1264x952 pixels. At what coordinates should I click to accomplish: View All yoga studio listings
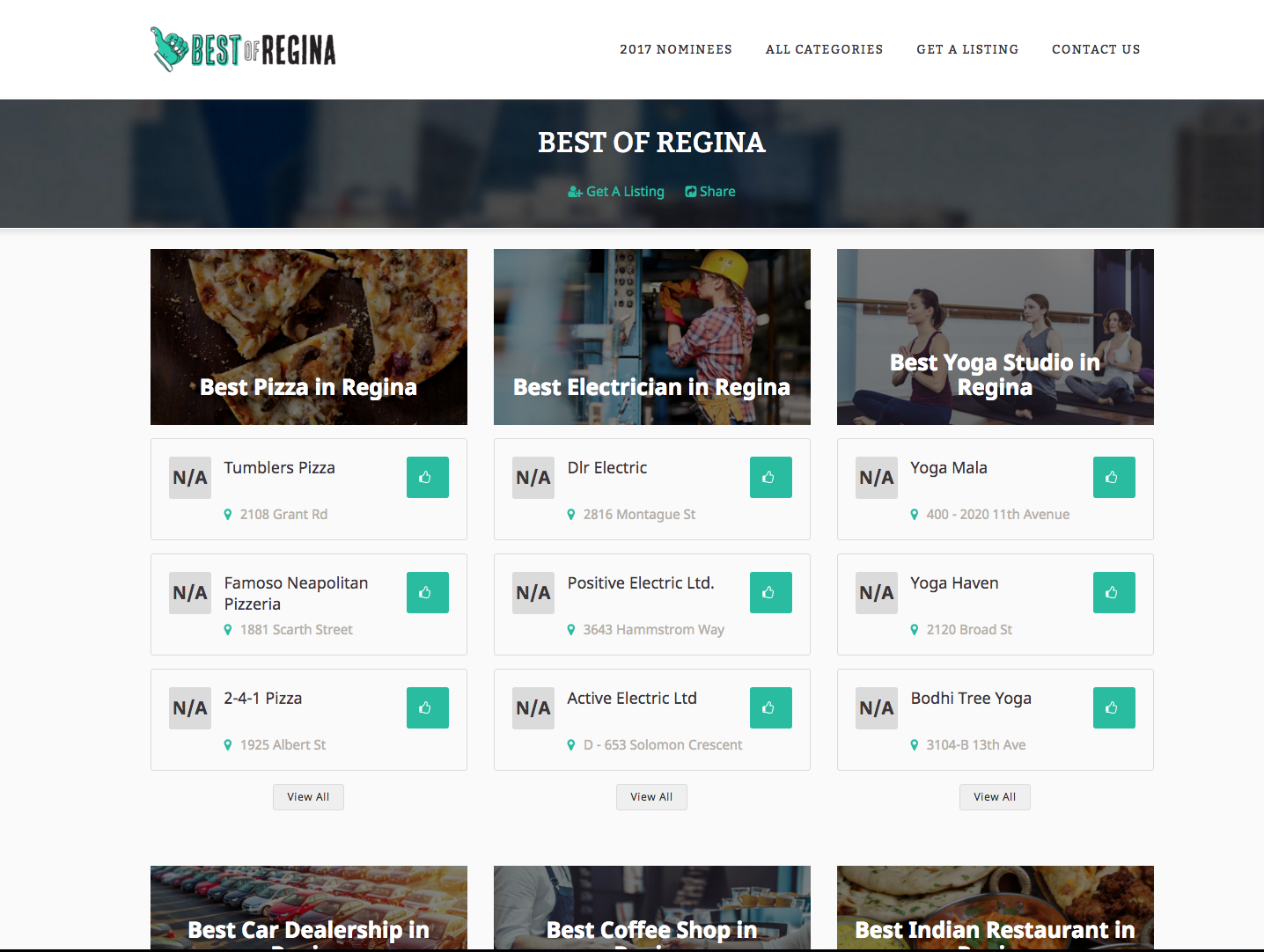point(995,797)
